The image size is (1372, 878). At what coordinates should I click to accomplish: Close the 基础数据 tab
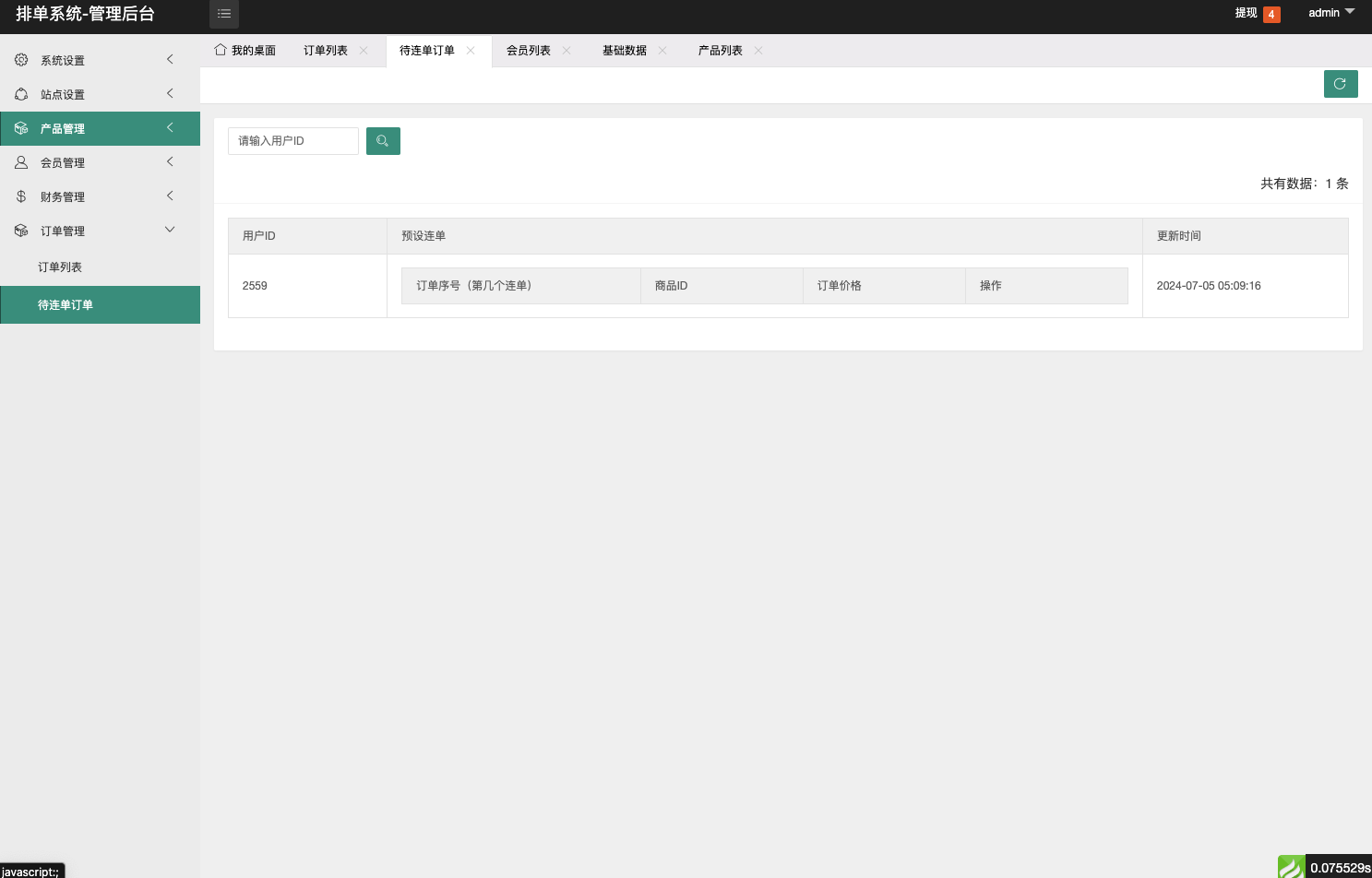[662, 51]
